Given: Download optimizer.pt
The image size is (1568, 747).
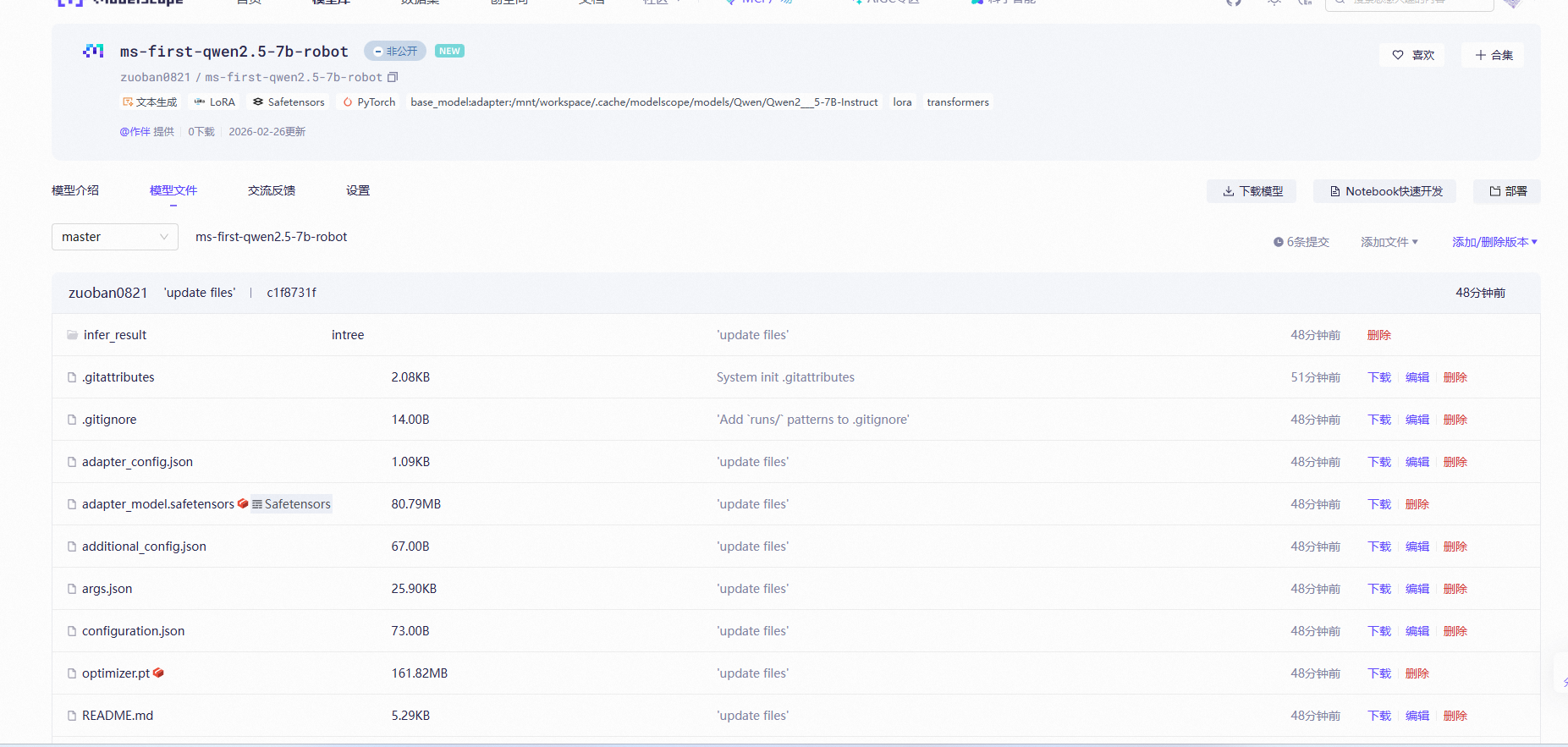Looking at the screenshot, I should tap(1379, 673).
